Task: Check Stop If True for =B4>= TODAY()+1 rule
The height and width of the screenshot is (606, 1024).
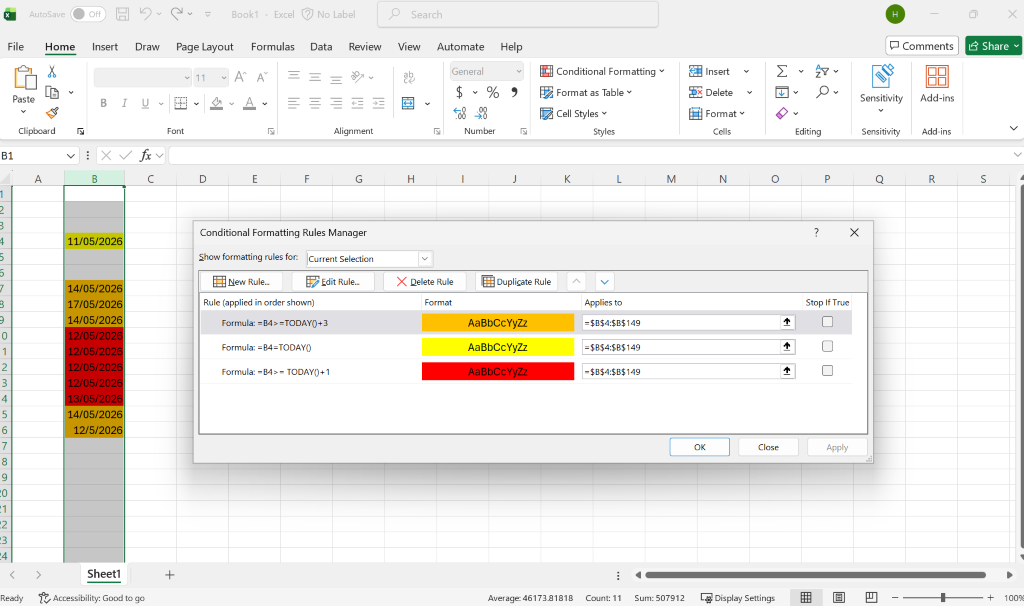Action: (827, 370)
